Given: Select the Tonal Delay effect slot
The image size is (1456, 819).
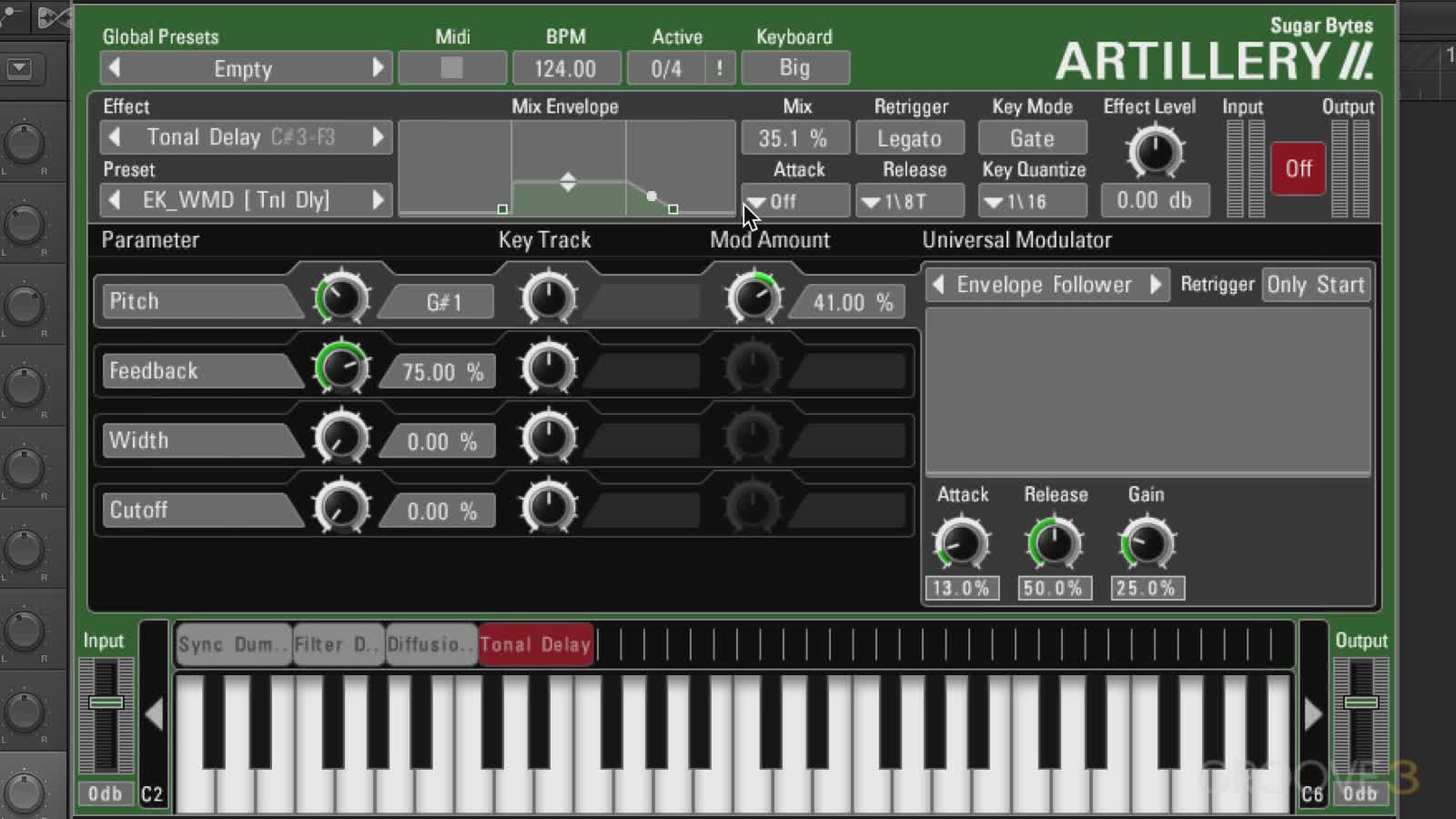Looking at the screenshot, I should 536,644.
